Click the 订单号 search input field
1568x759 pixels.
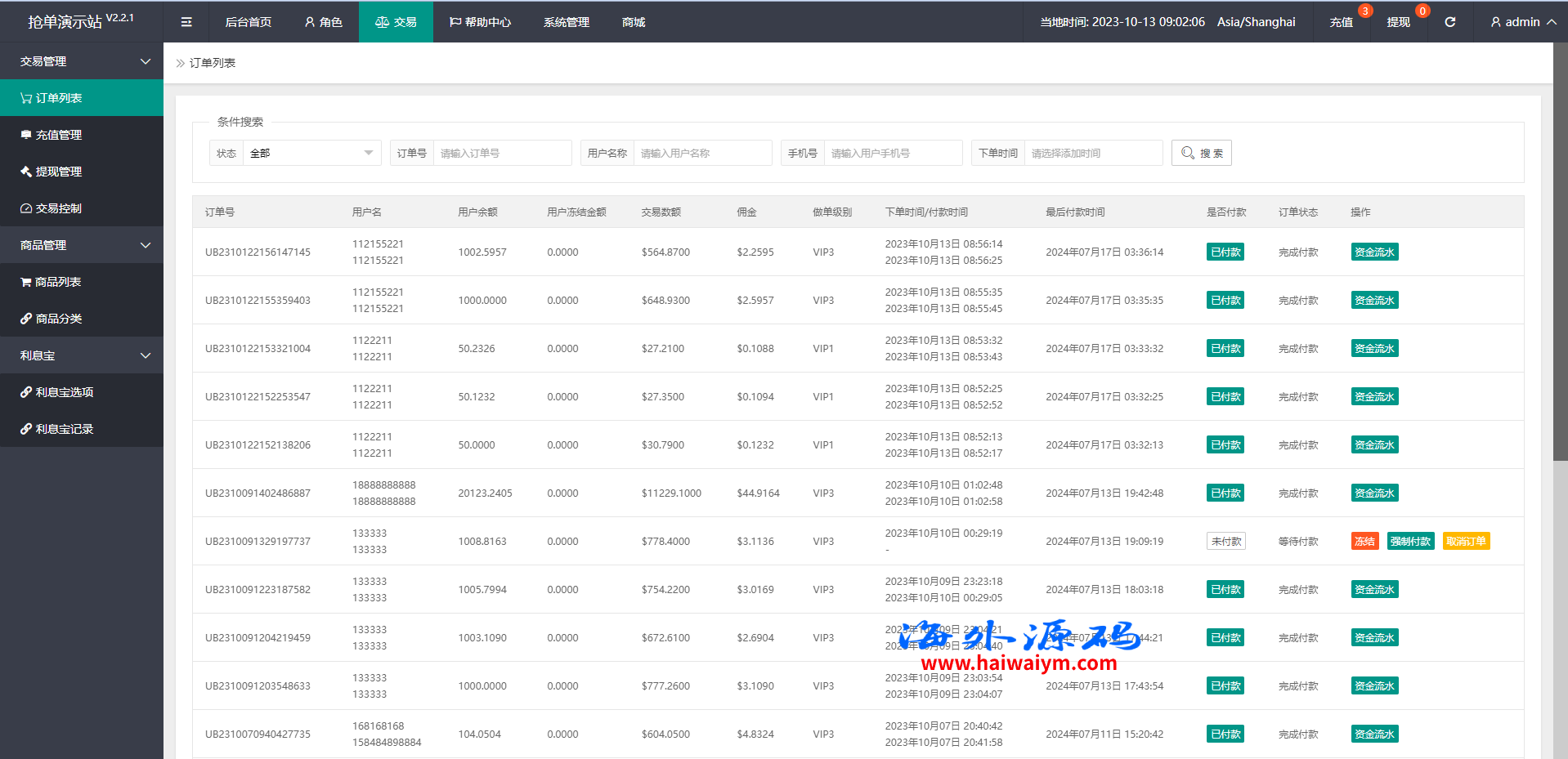(x=501, y=153)
